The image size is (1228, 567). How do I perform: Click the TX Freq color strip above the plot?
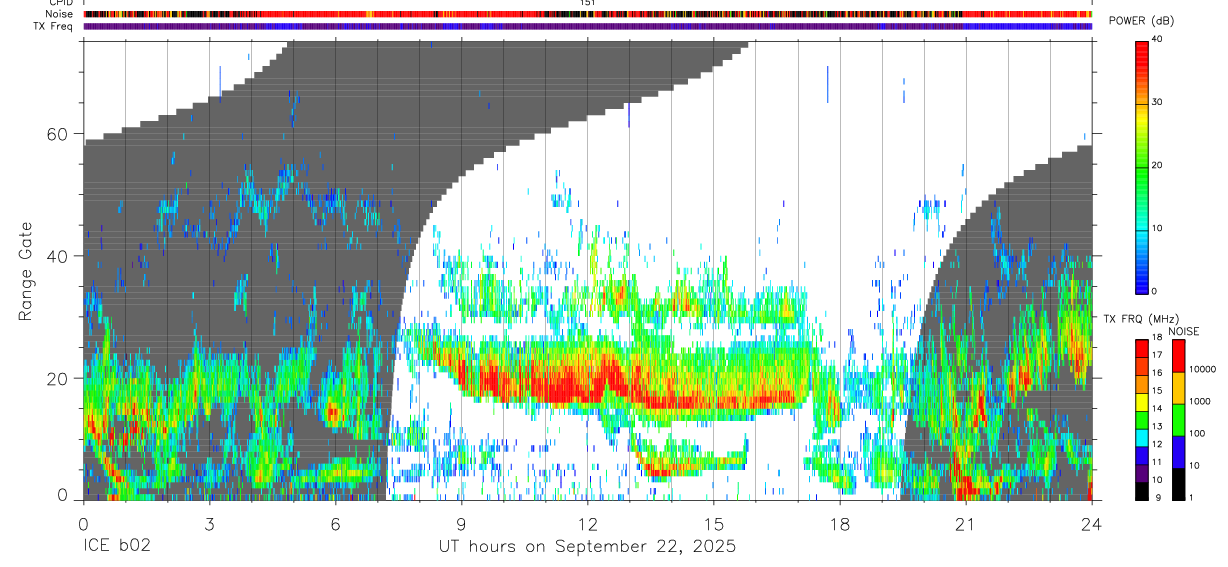587,26
